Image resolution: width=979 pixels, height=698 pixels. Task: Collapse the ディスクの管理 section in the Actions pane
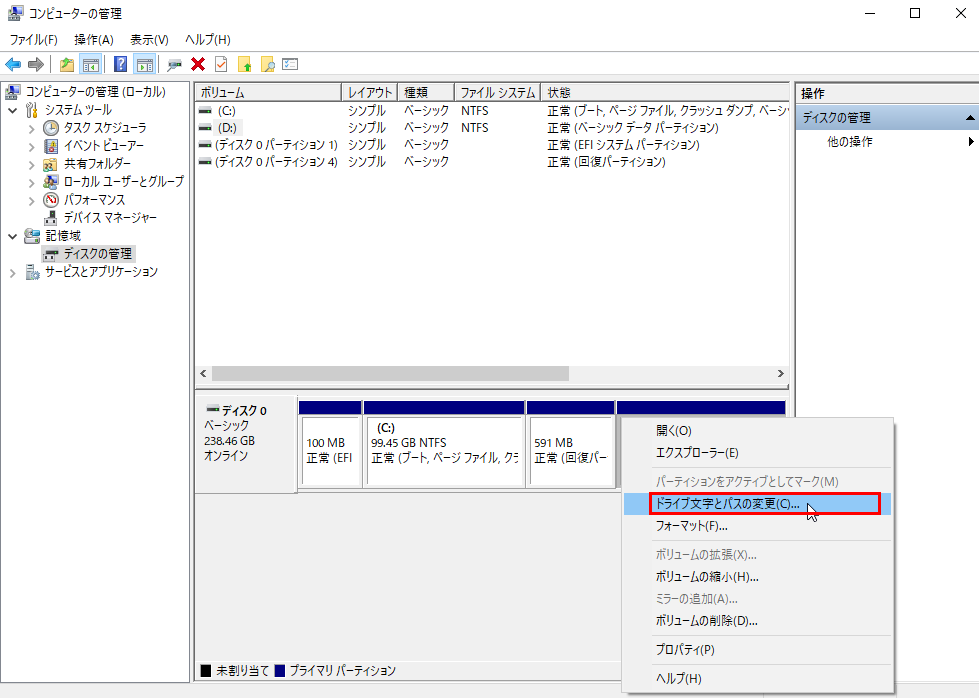(x=969, y=117)
